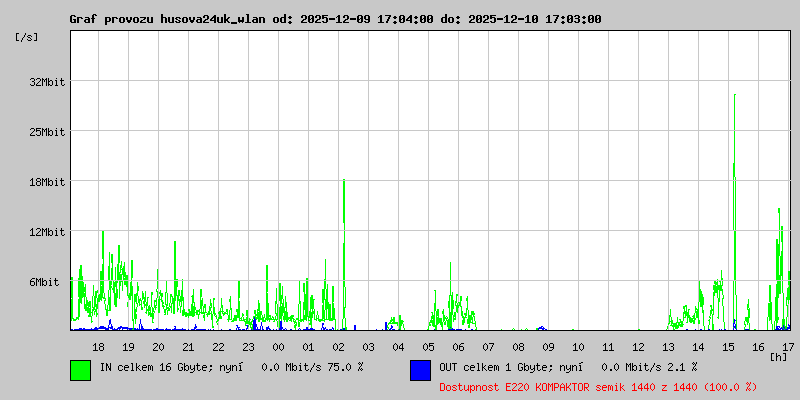Click the hour label '08' on x-axis
Image resolution: width=800 pixels, height=400 pixels.
point(518,347)
